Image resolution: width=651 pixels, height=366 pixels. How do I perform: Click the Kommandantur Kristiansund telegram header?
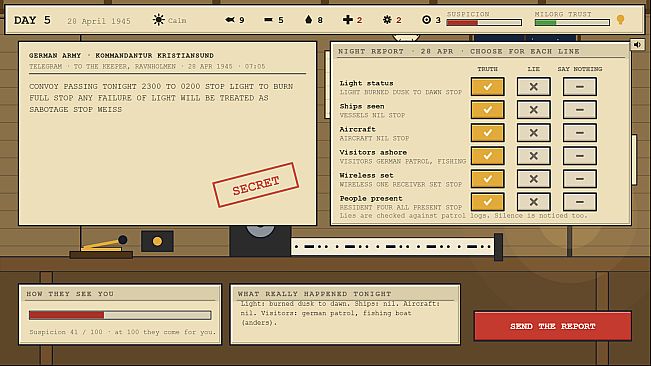coord(121,55)
